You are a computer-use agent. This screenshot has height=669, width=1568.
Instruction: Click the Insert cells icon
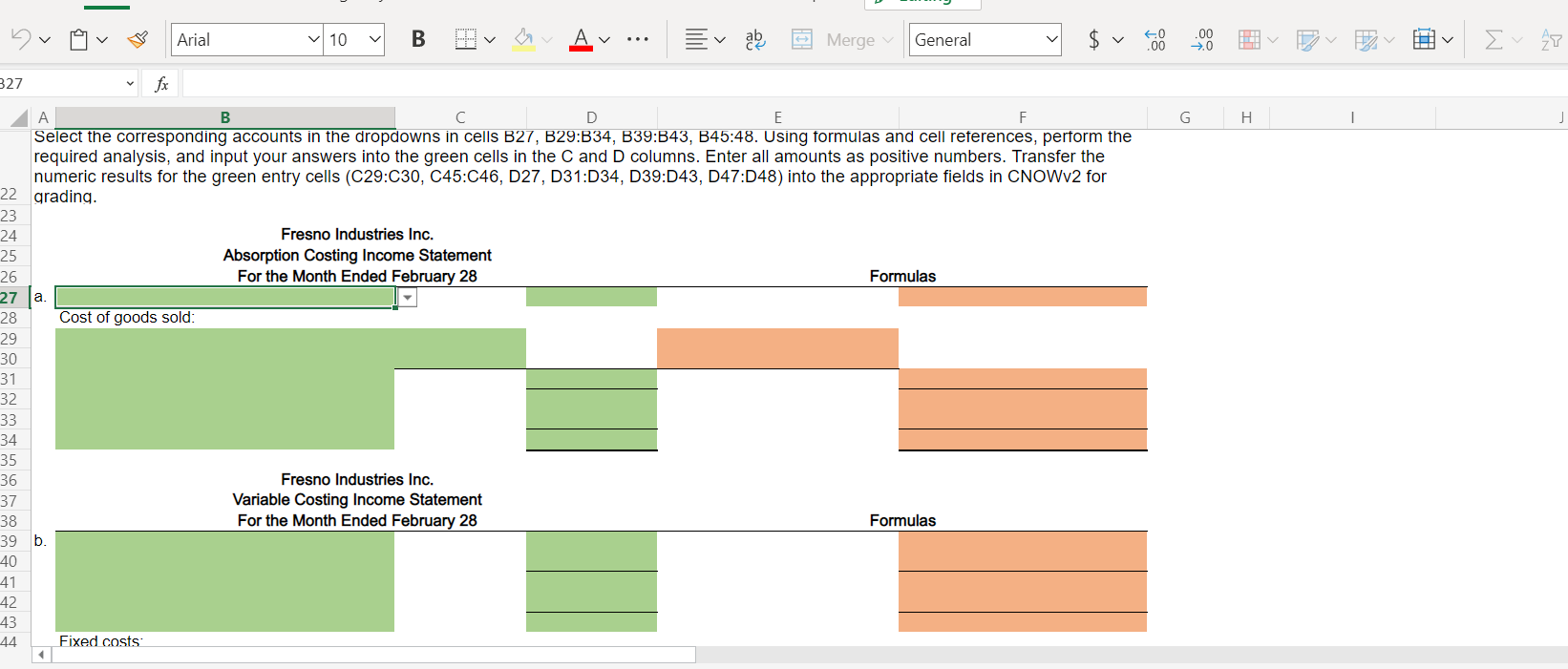pos(1424,39)
